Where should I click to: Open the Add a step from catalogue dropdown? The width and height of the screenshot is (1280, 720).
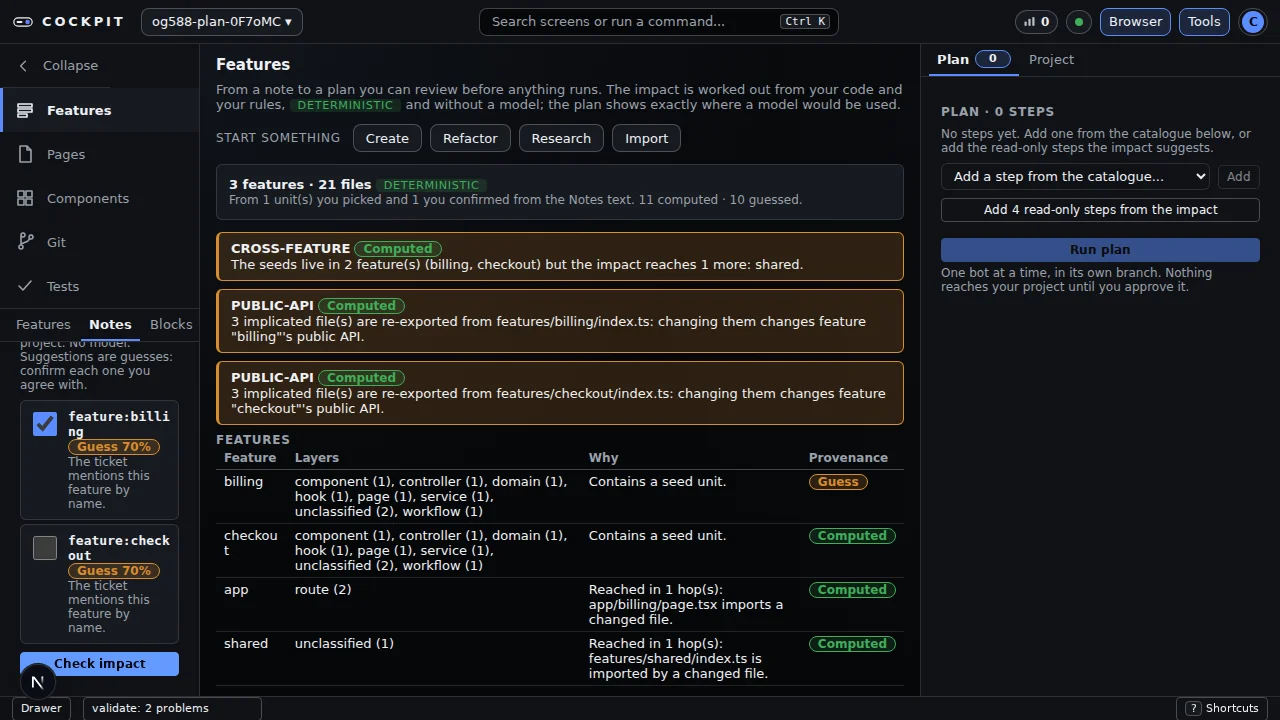[x=1075, y=176]
